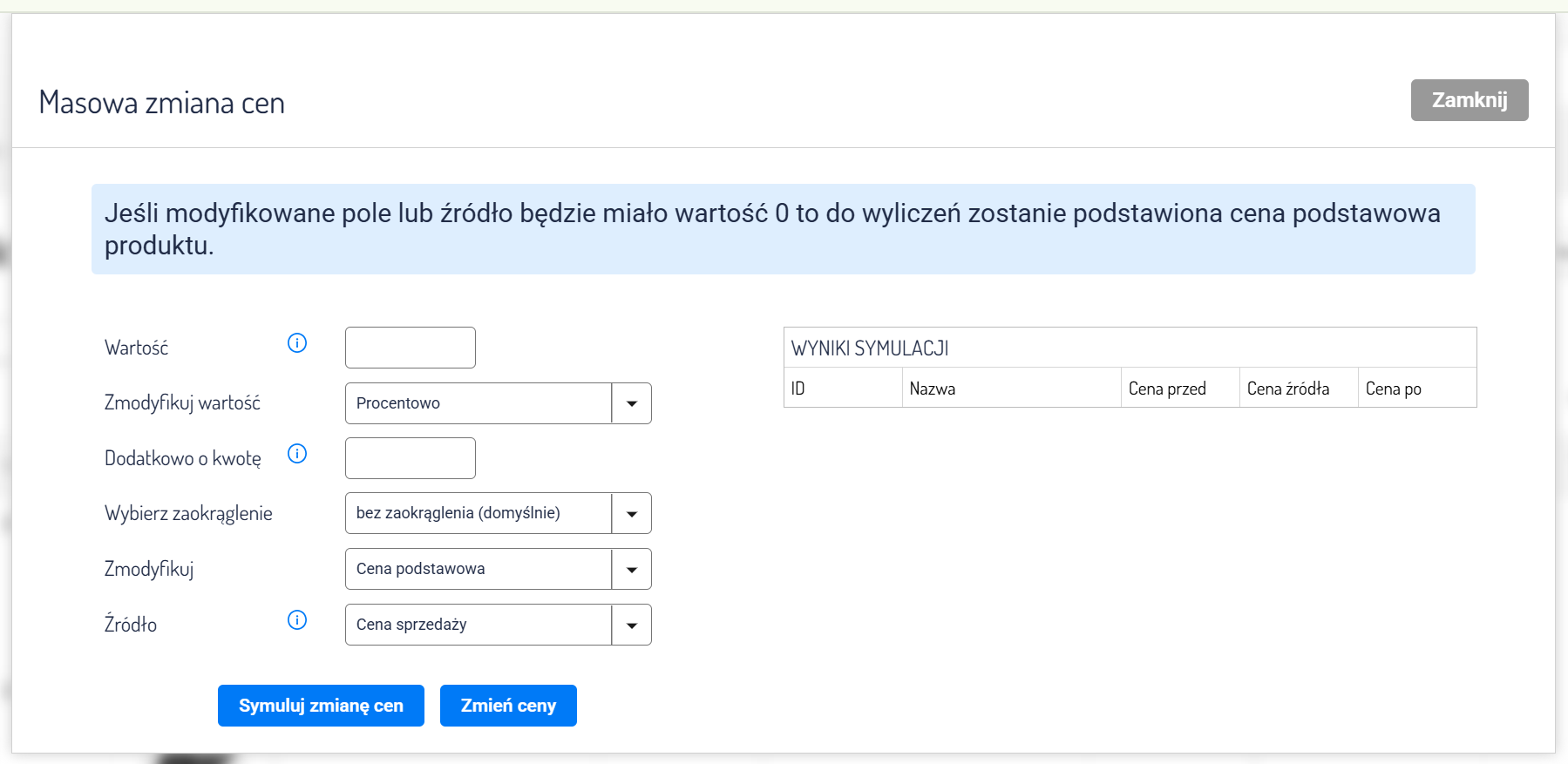Select the Cena po column header
Image resolution: width=1568 pixels, height=764 pixels.
pos(1393,389)
